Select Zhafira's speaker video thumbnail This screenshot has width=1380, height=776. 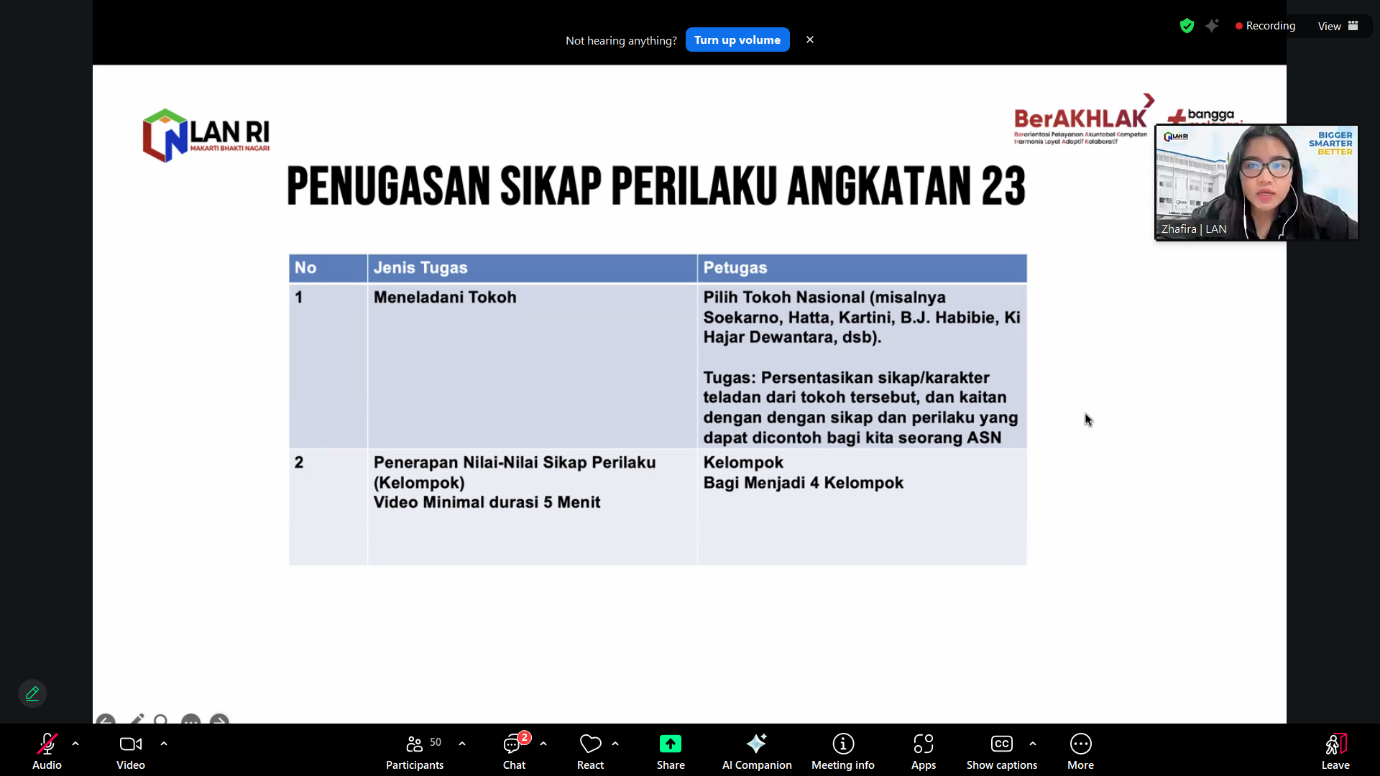[x=1256, y=182]
